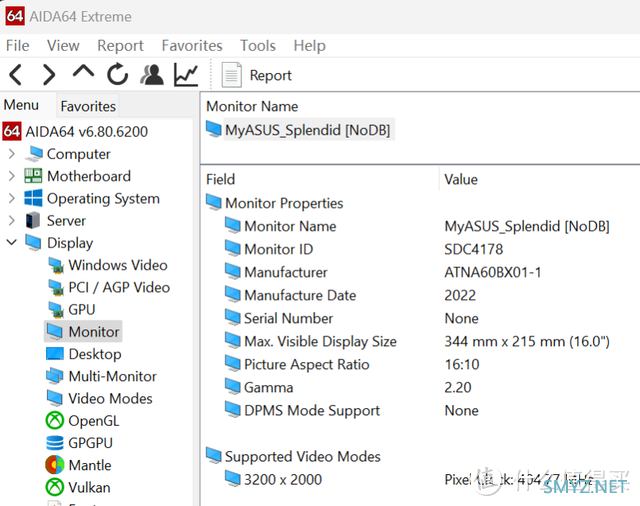Open the graph chart toolbar icon
The height and width of the screenshot is (506, 640).
tap(186, 75)
